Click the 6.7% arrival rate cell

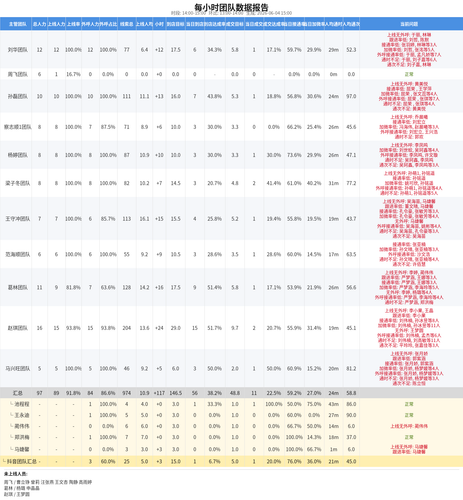tap(214, 461)
